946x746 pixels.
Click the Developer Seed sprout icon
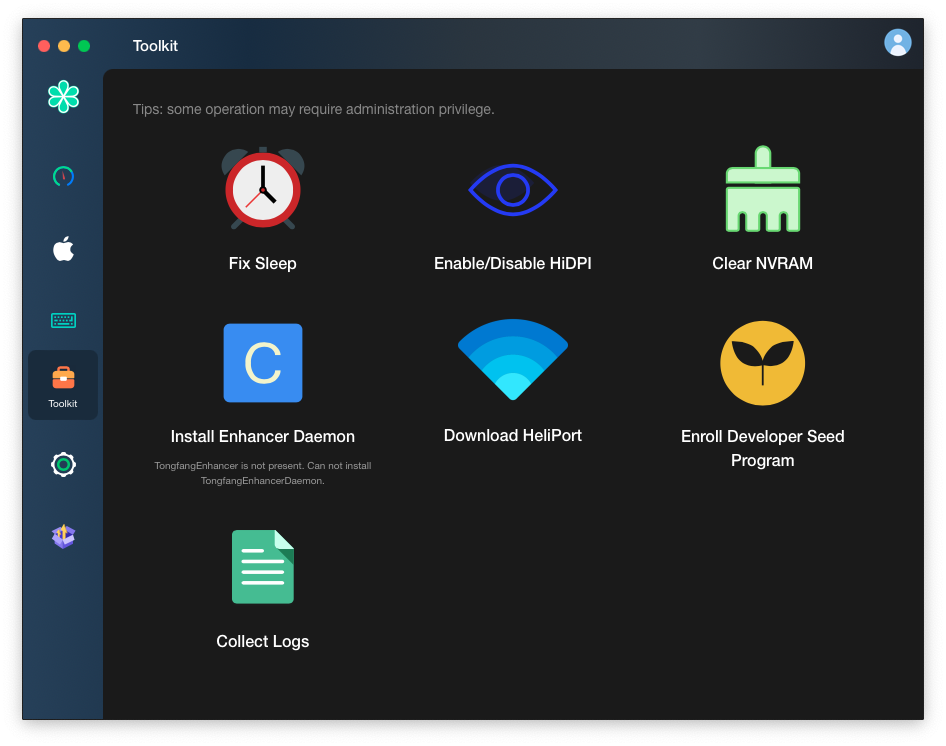coord(763,363)
